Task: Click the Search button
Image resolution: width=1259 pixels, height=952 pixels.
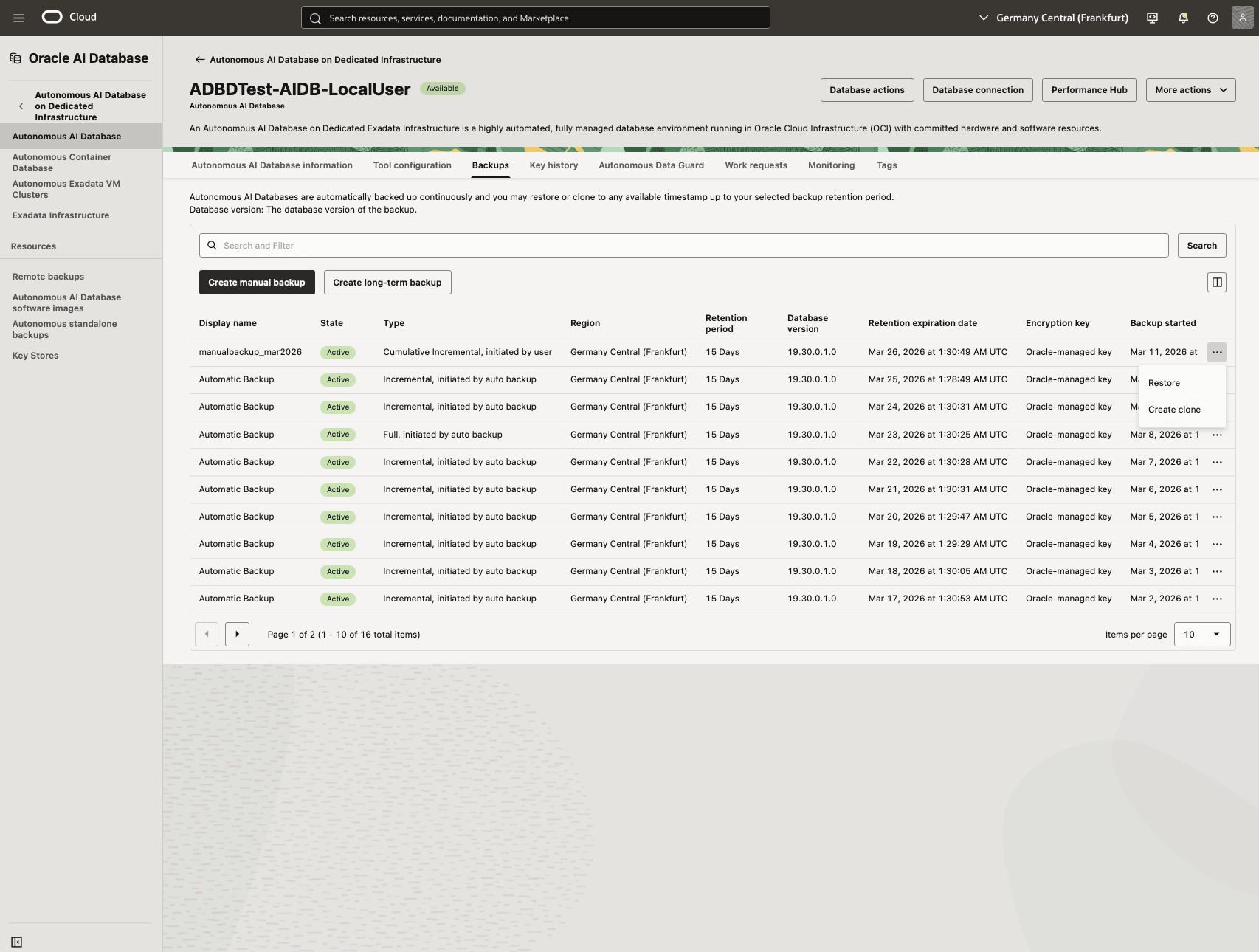Action: (1201, 246)
